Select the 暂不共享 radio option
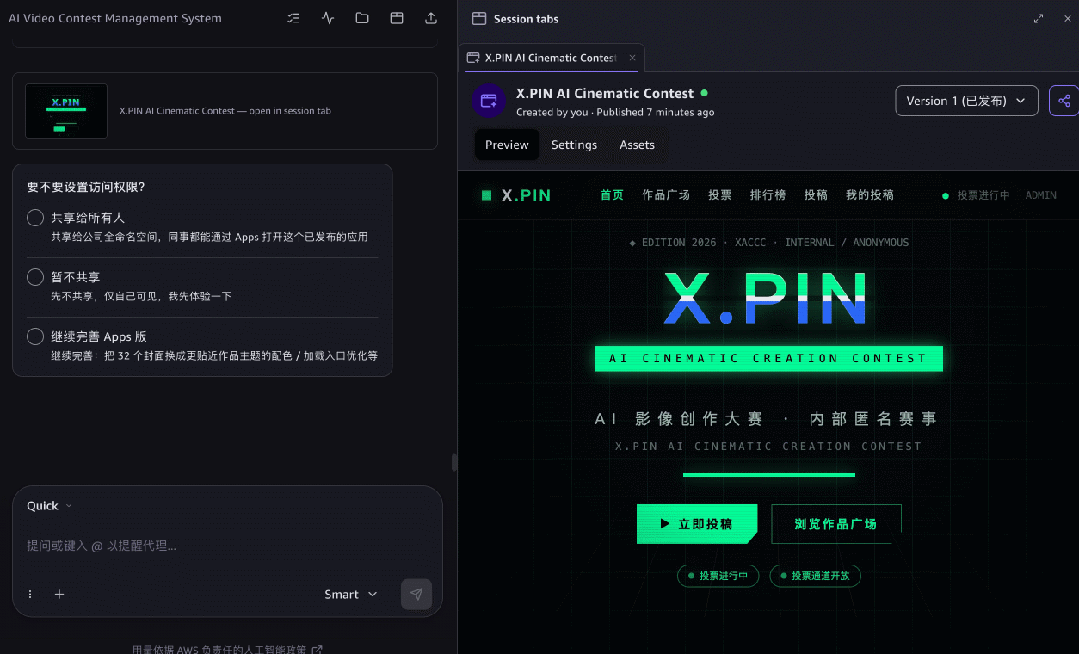This screenshot has height=654, width=1079. (x=36, y=277)
